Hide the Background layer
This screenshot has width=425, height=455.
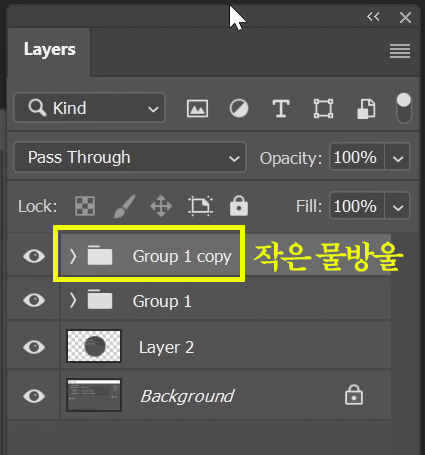click(x=34, y=396)
